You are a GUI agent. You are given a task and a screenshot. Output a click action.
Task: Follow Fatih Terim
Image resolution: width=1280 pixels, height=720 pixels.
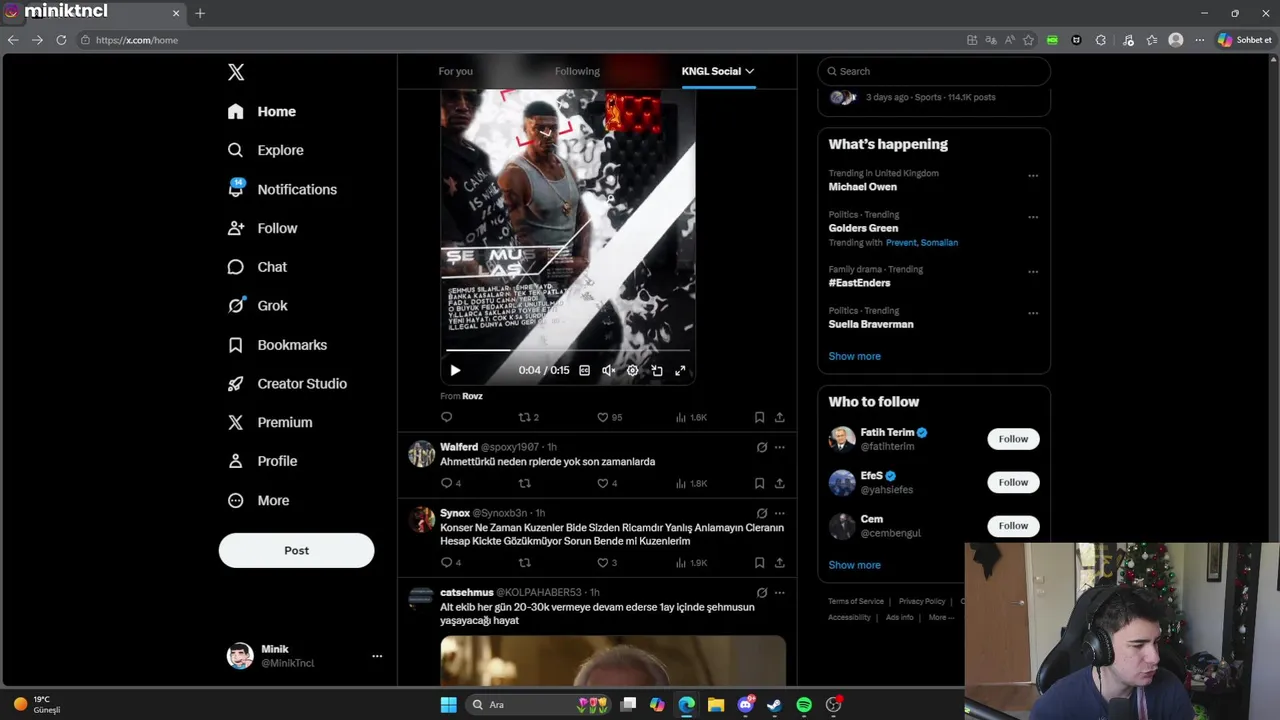[1013, 439]
